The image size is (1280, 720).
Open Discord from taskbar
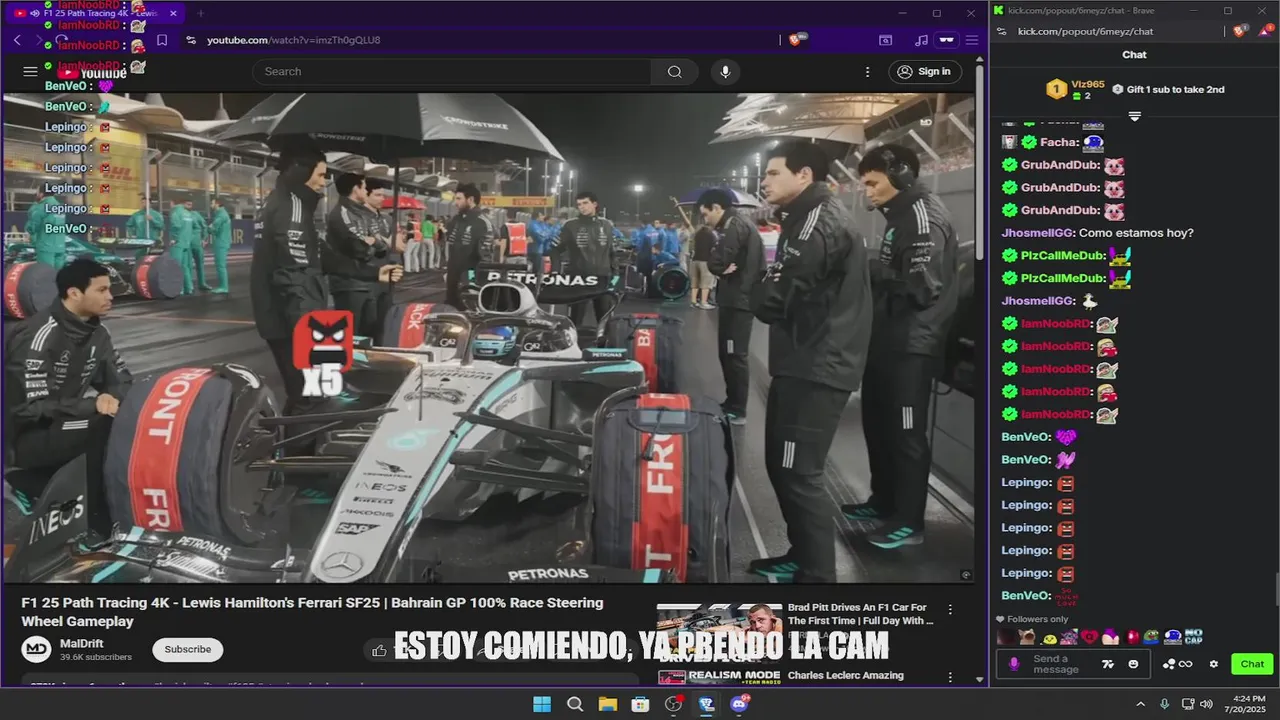[740, 704]
